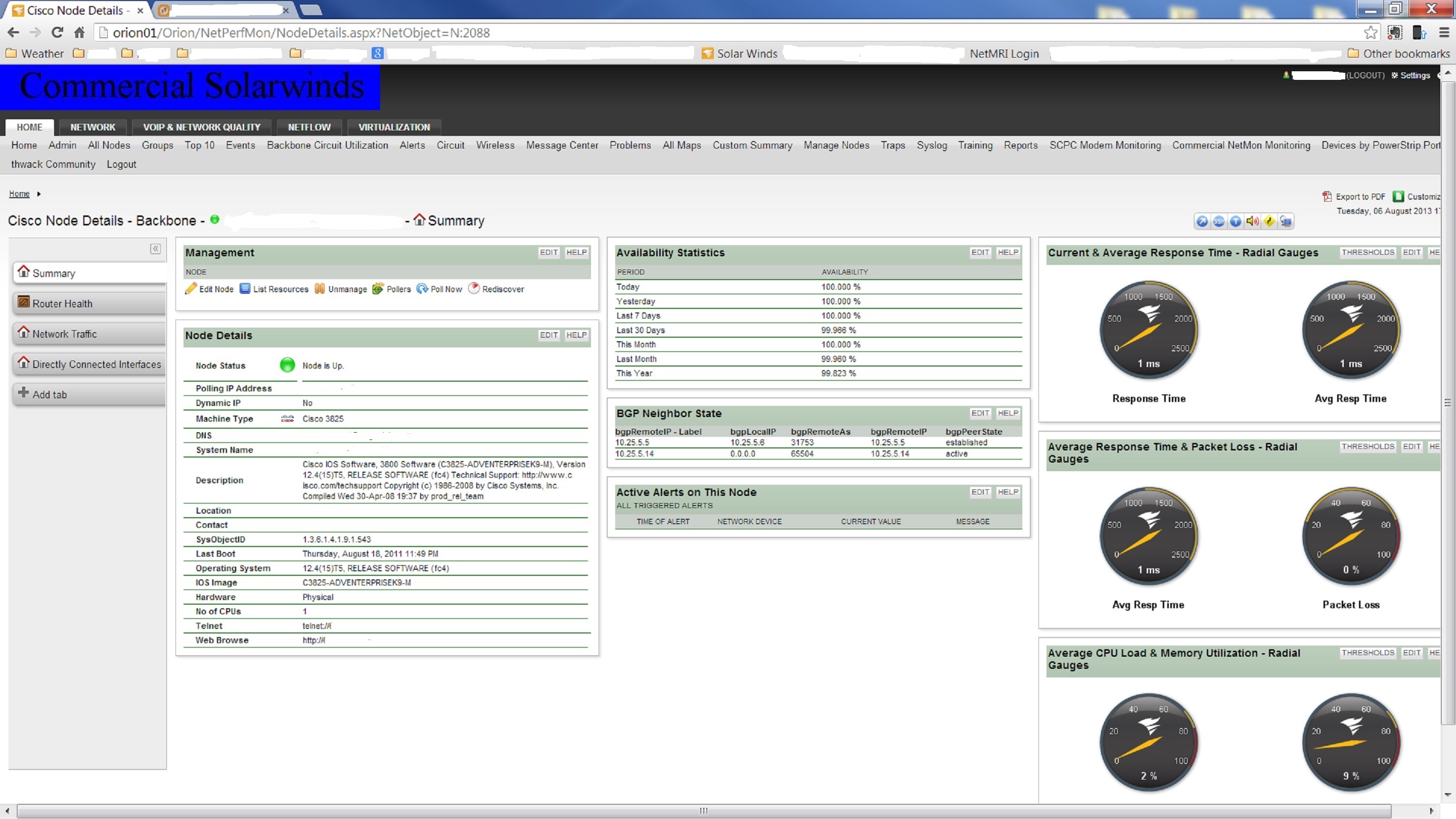Bookmark page with star icon
This screenshot has width=1456, height=819.
point(1370,33)
